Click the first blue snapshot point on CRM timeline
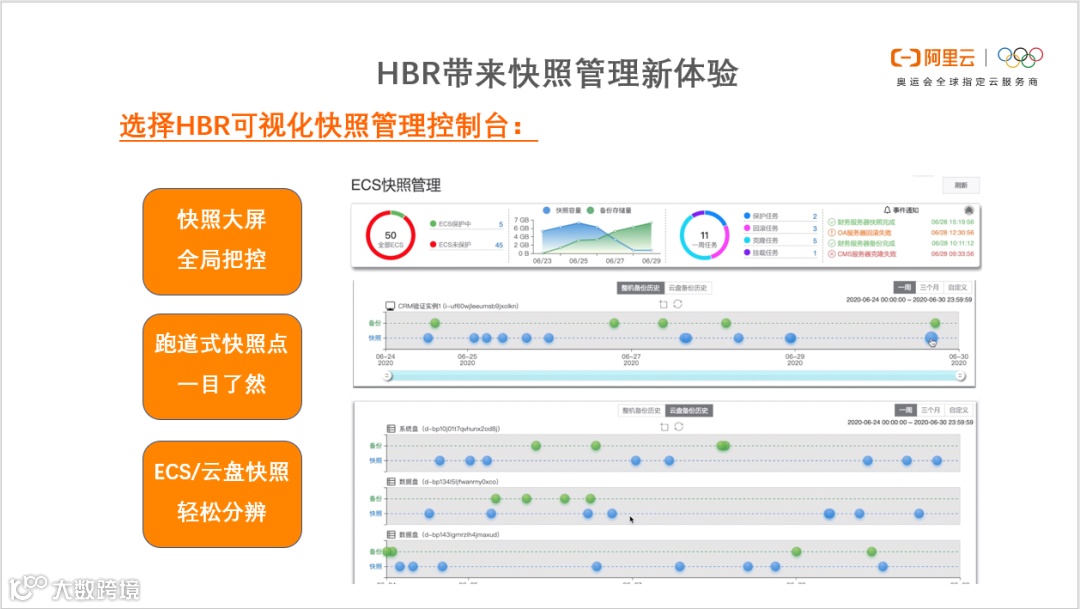This screenshot has width=1080, height=609. 428,338
